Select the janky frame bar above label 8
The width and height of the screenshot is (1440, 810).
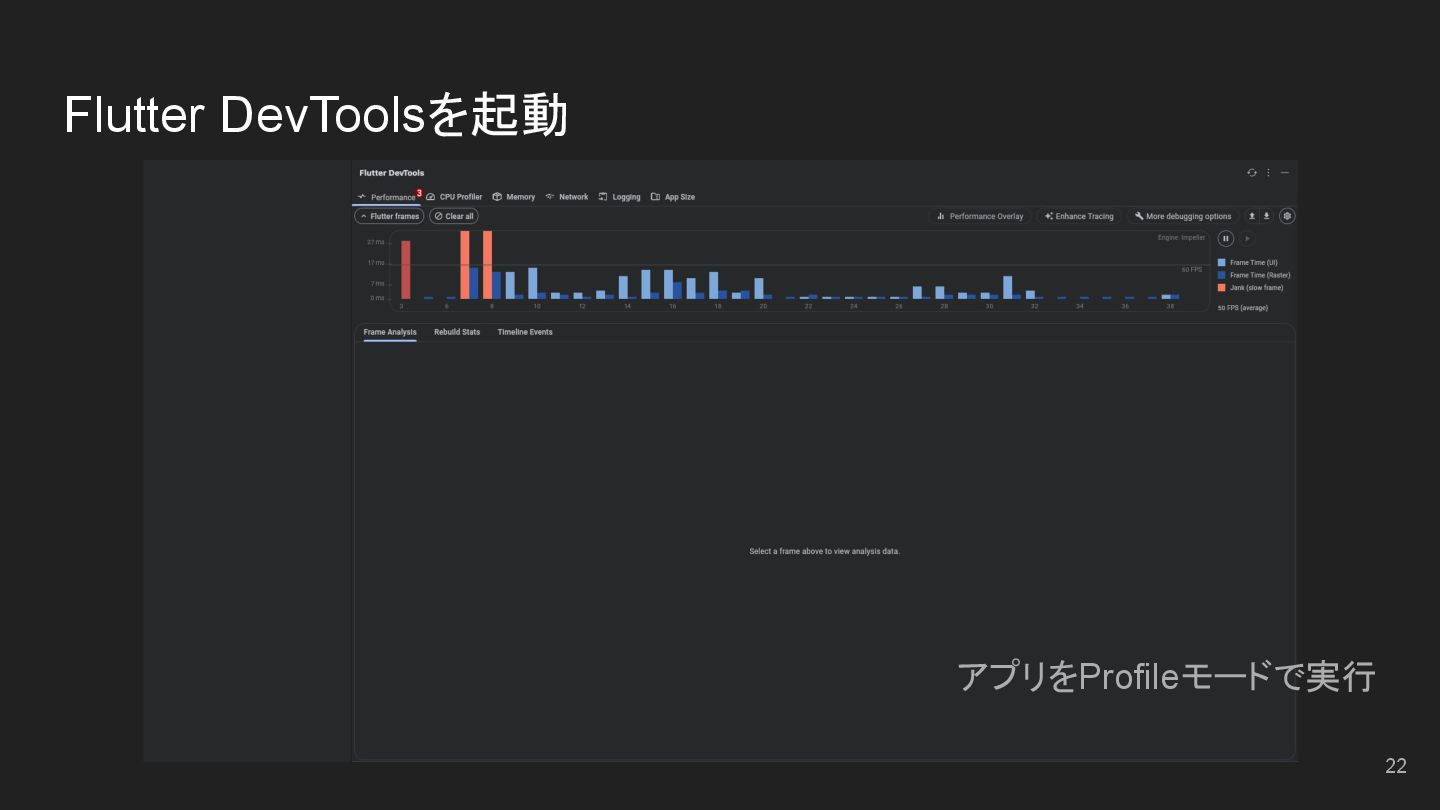(x=487, y=265)
